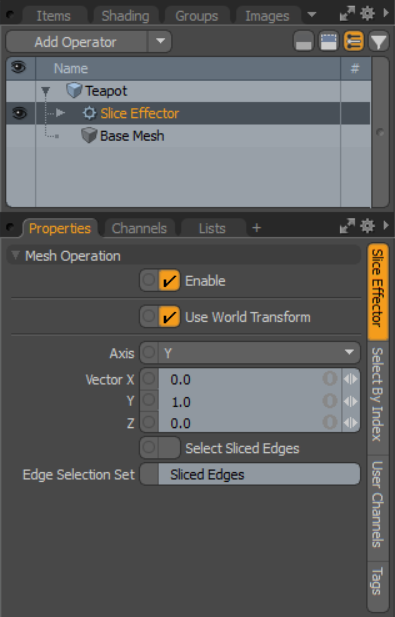The height and width of the screenshot is (617, 395).
Task: Expand the Slice Effector tree item
Action: pyautogui.click(x=60, y=113)
